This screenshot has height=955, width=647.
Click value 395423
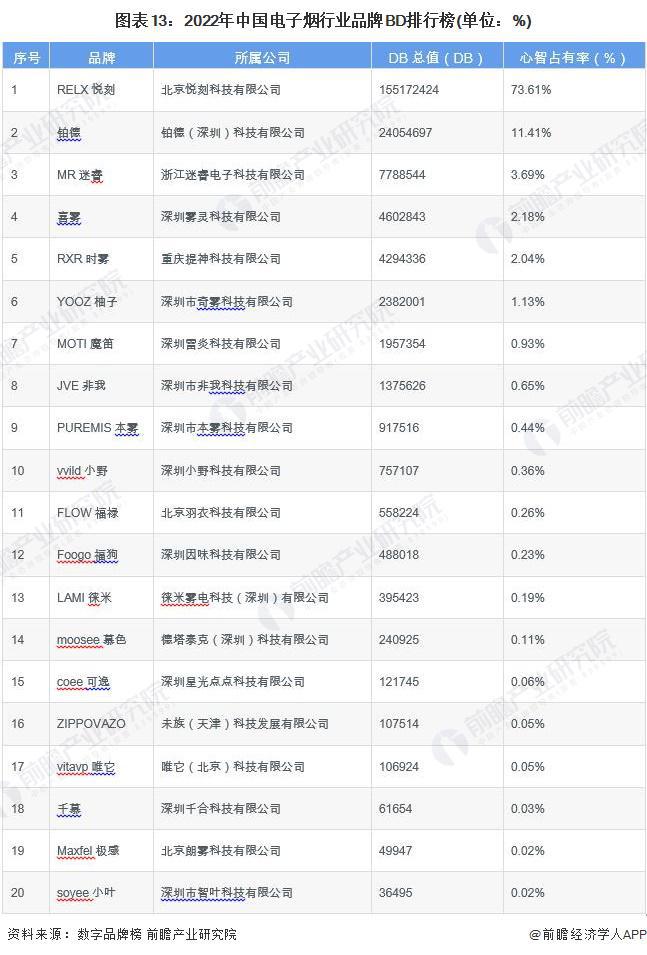pyautogui.click(x=398, y=597)
